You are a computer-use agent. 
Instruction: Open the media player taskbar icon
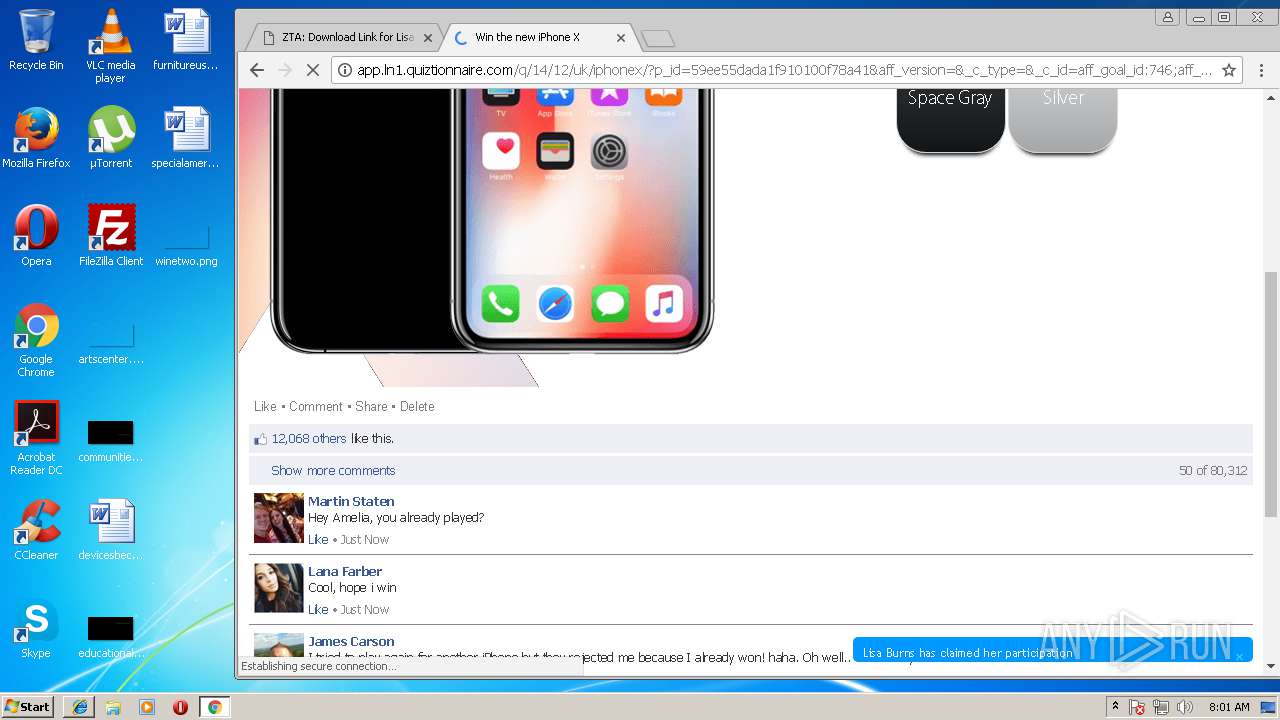tap(147, 707)
